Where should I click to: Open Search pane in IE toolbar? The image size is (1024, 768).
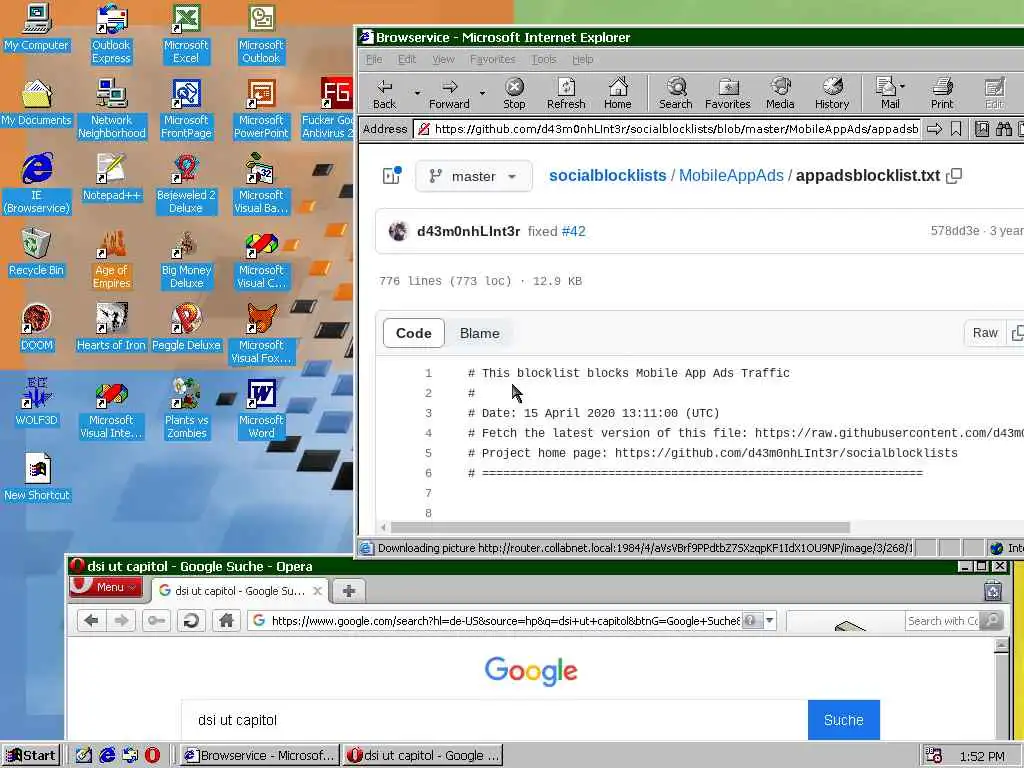pyautogui.click(x=676, y=93)
